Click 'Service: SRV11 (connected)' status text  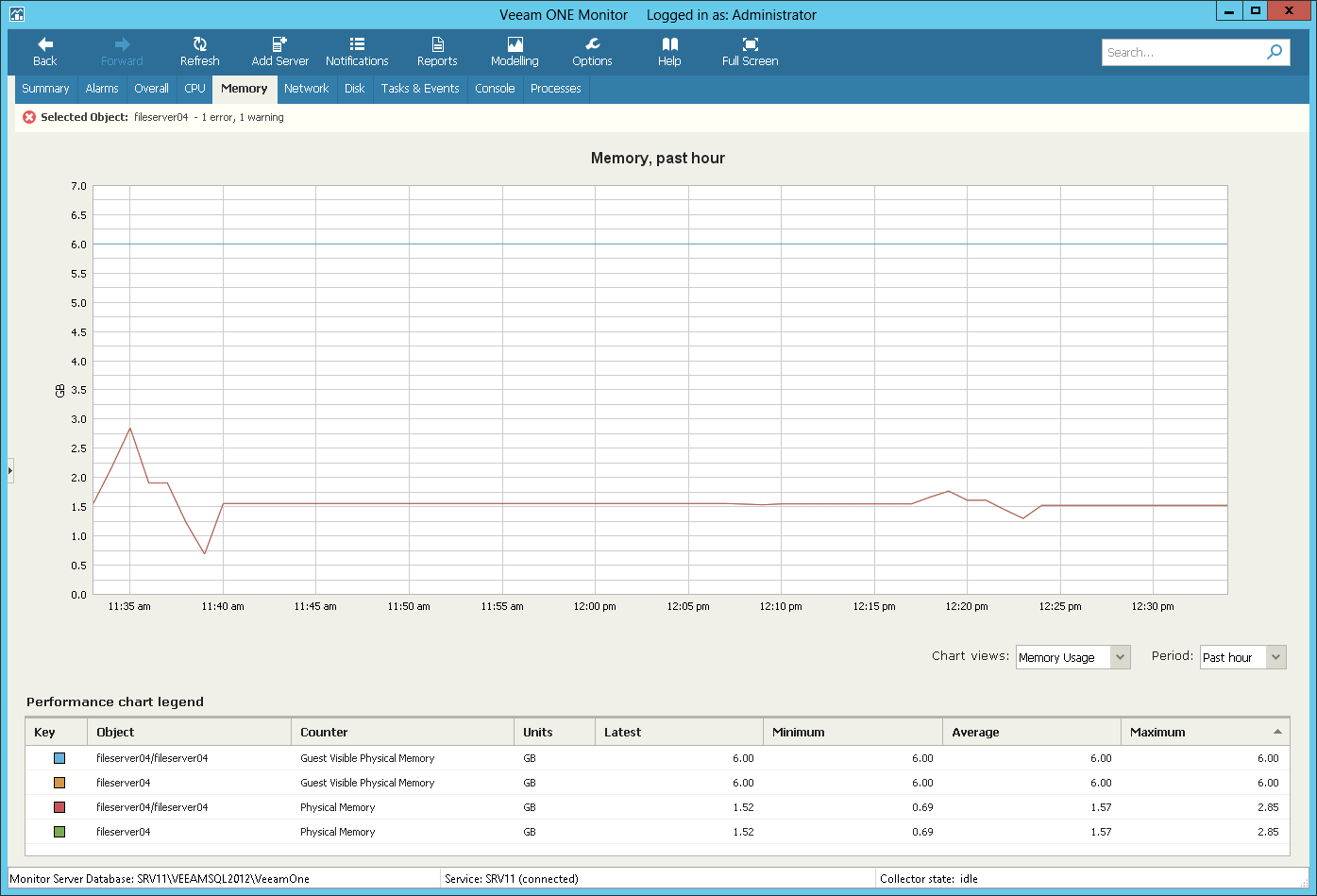click(x=511, y=878)
